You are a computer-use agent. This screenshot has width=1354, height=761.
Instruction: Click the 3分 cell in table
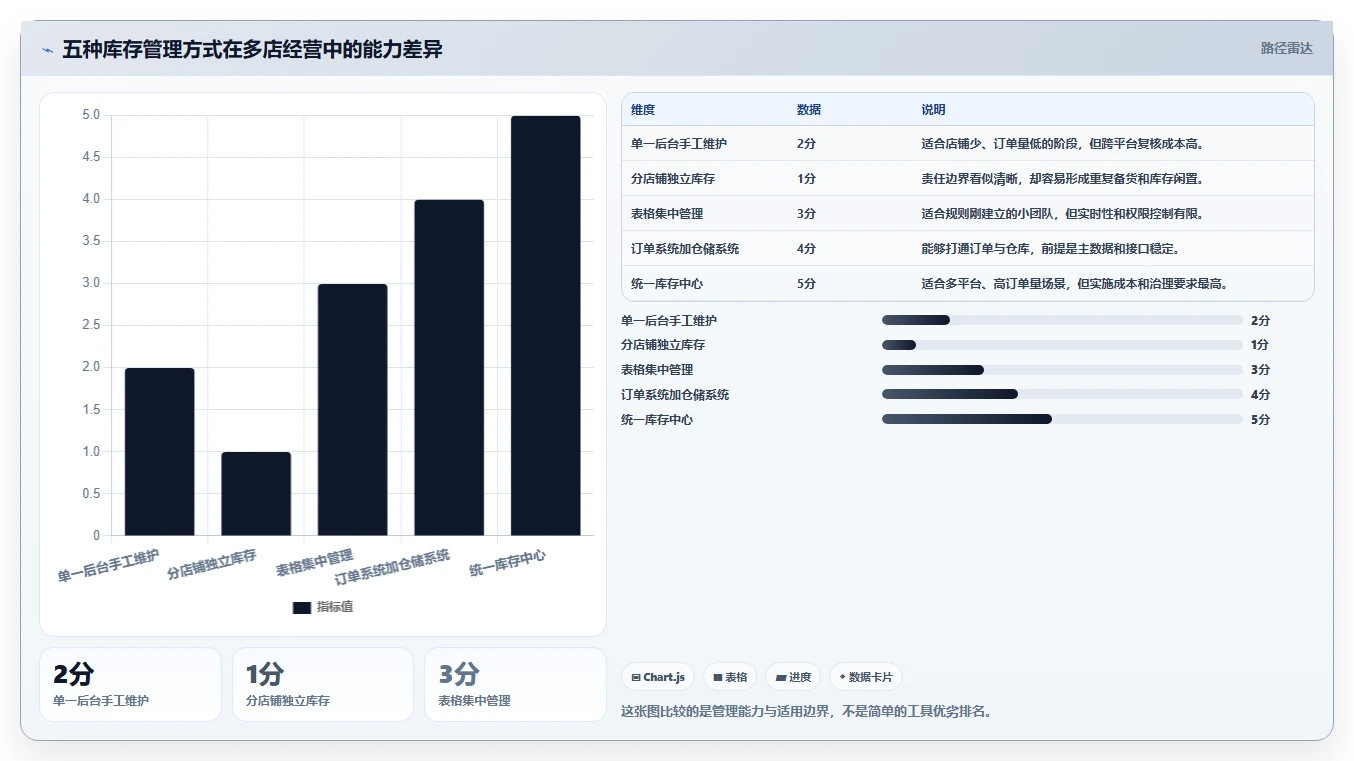point(806,214)
